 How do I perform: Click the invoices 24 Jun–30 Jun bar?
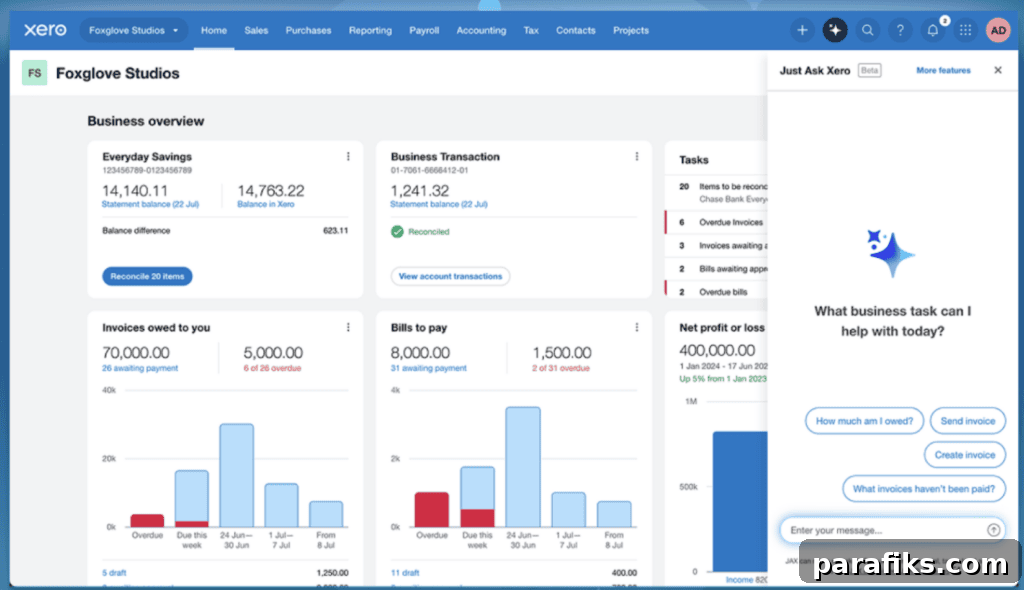point(236,475)
